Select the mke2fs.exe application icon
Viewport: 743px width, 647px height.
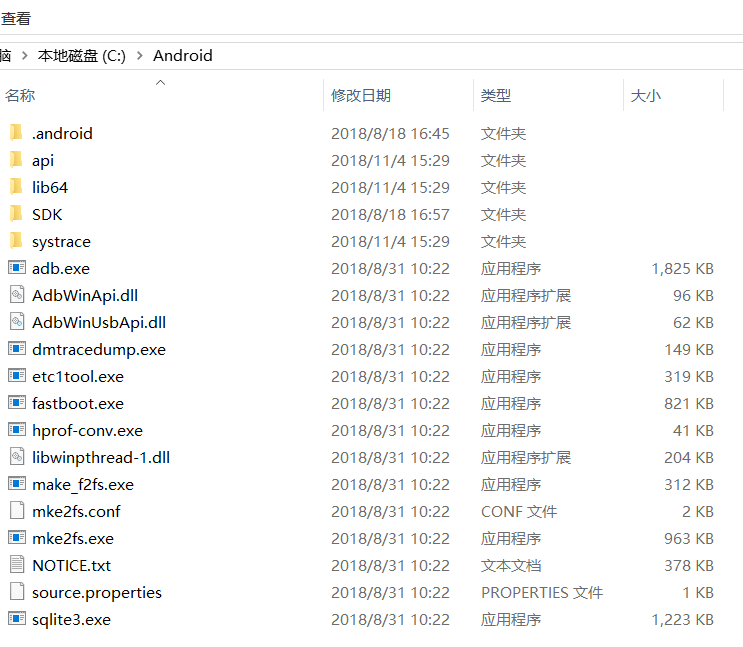coord(17,538)
